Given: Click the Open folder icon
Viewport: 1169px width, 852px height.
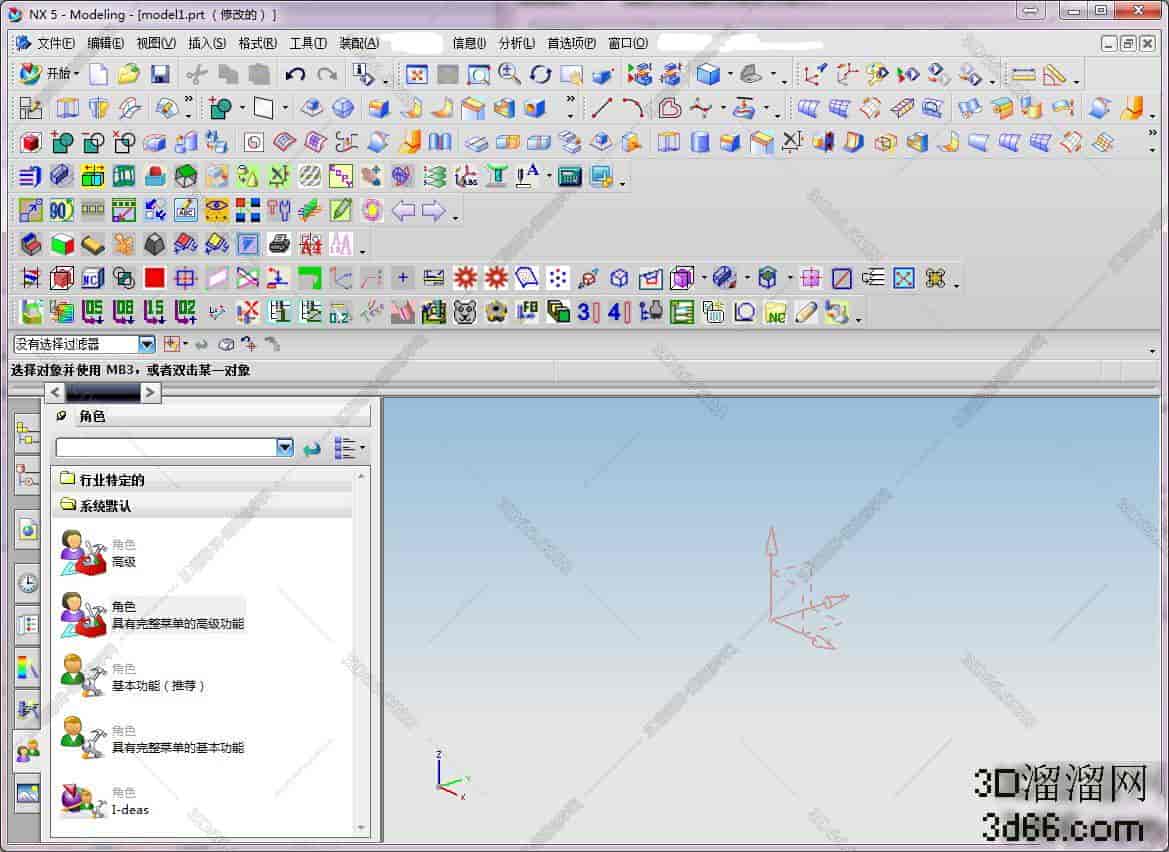Looking at the screenshot, I should coord(128,74).
